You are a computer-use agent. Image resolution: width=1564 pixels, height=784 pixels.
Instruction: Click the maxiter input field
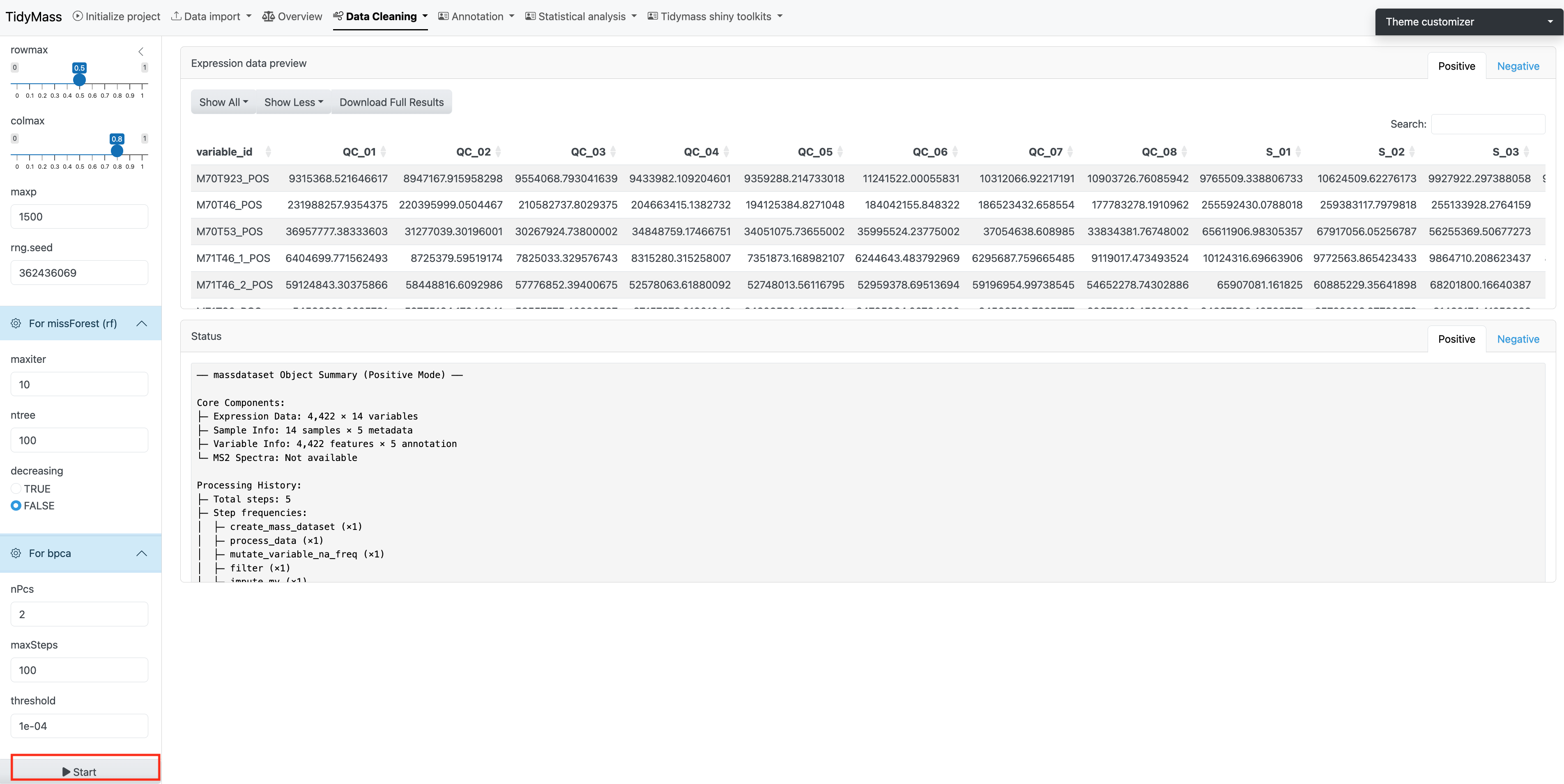coord(79,384)
